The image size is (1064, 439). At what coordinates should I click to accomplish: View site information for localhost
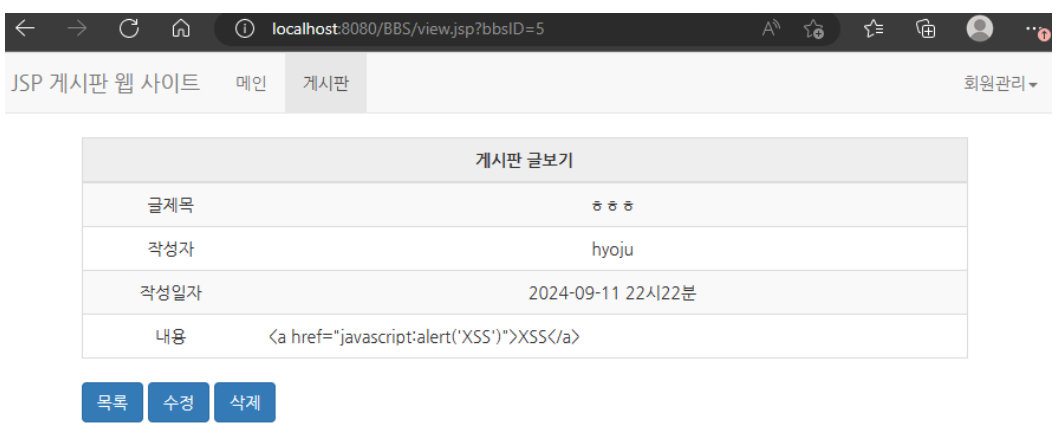coord(245,29)
